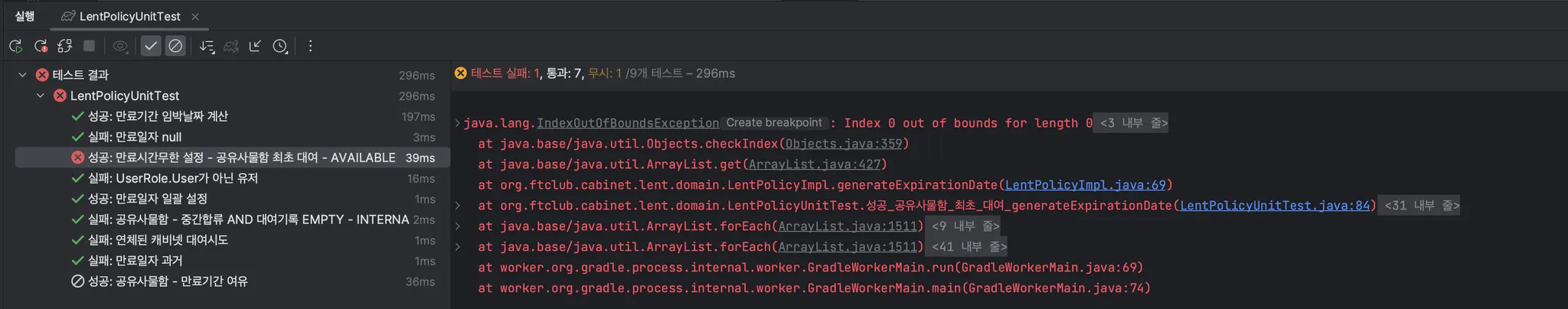Click the import test results icon
1568x309 pixels.
point(255,46)
